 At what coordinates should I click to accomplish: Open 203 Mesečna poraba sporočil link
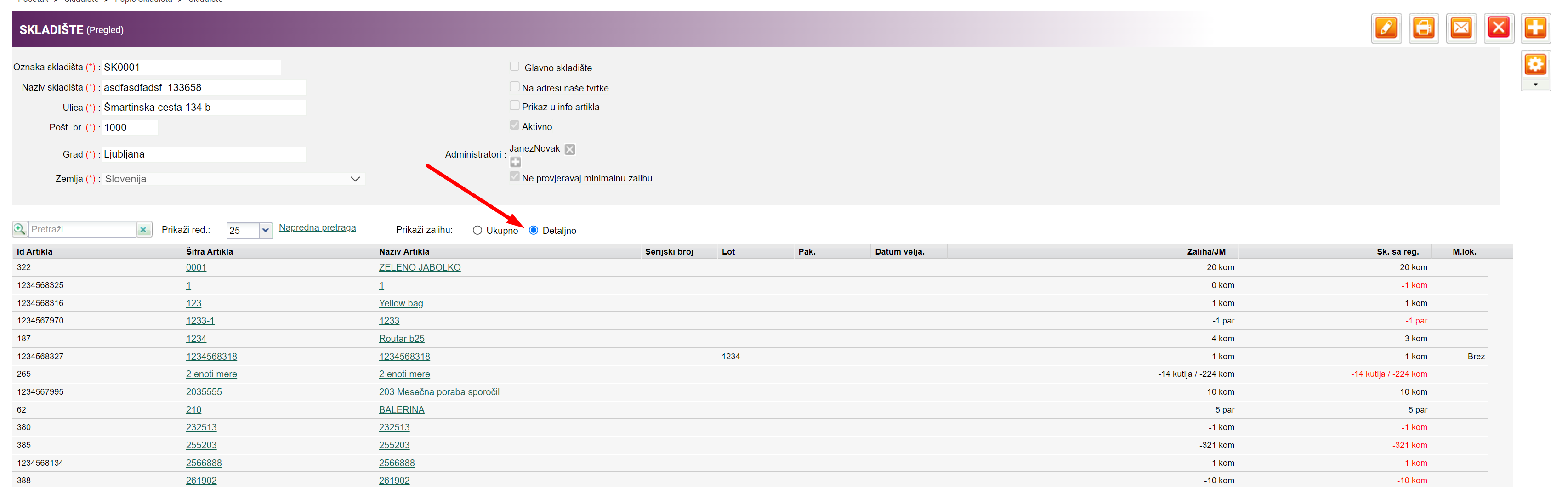click(x=439, y=392)
